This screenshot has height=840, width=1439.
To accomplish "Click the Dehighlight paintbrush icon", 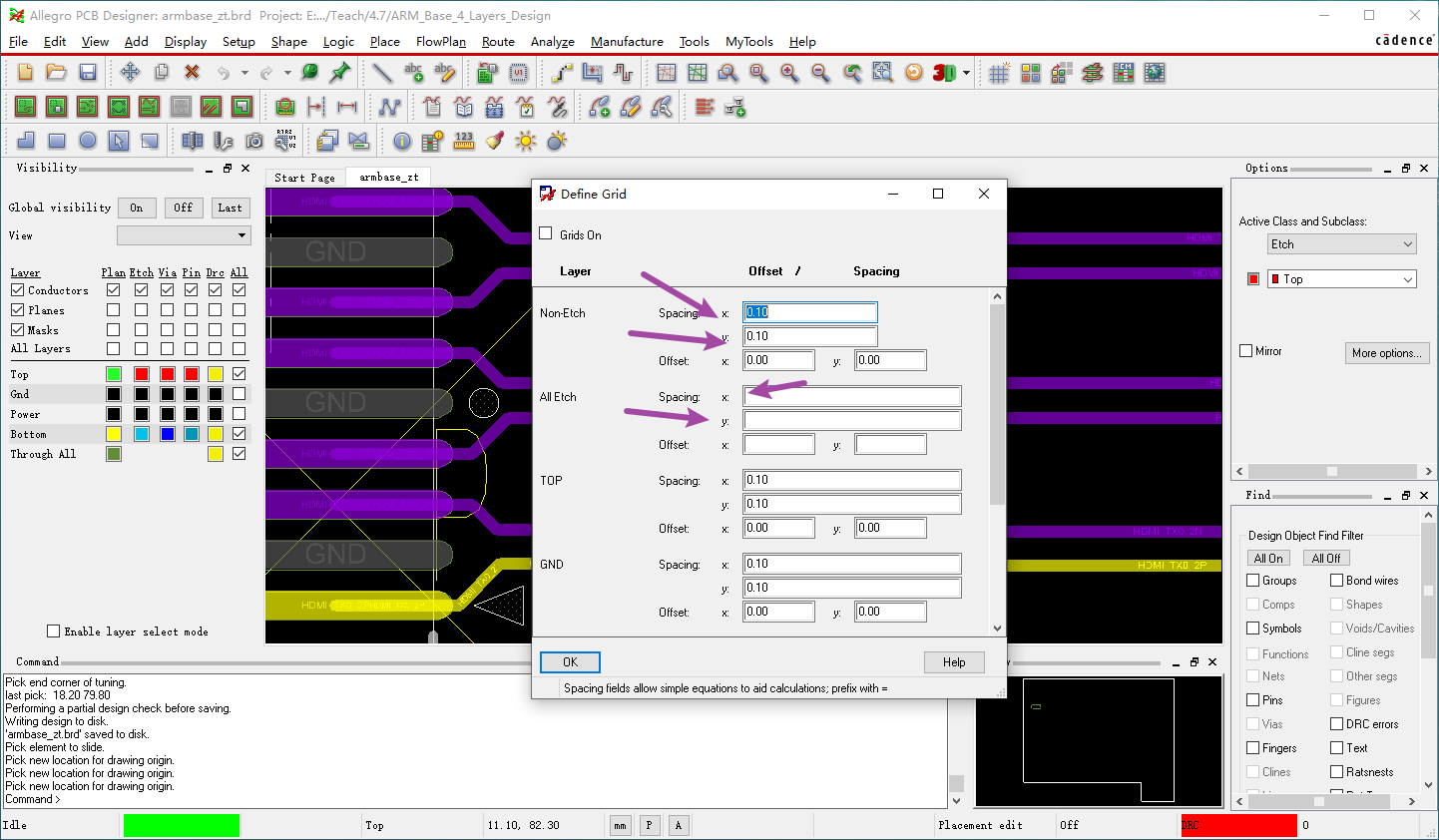I will (495, 141).
